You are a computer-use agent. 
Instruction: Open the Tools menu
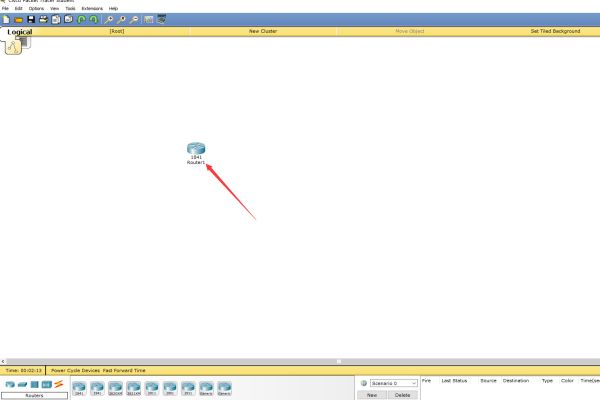point(70,8)
